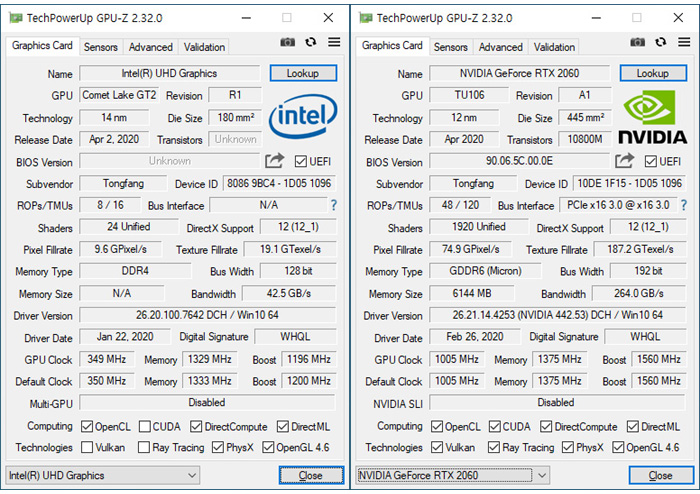
Task: Click the BIOS export arrow icon for RTX 2060
Action: pos(624,161)
